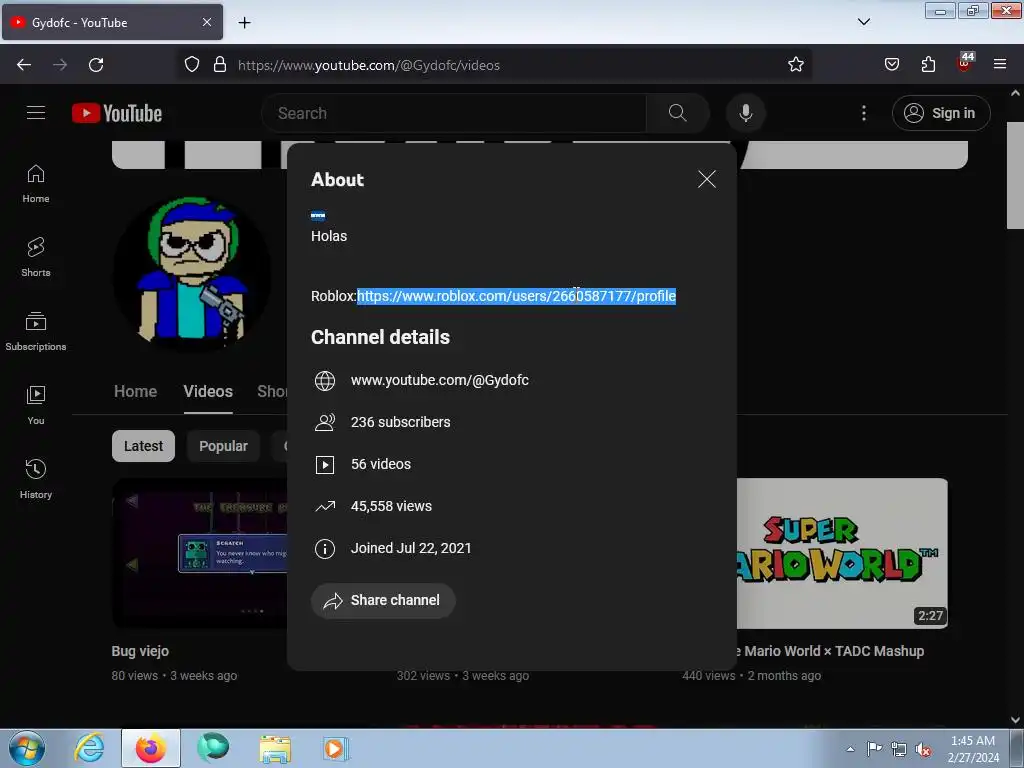
Task: Launch Internet Explorer from taskbar
Action: coord(89,748)
